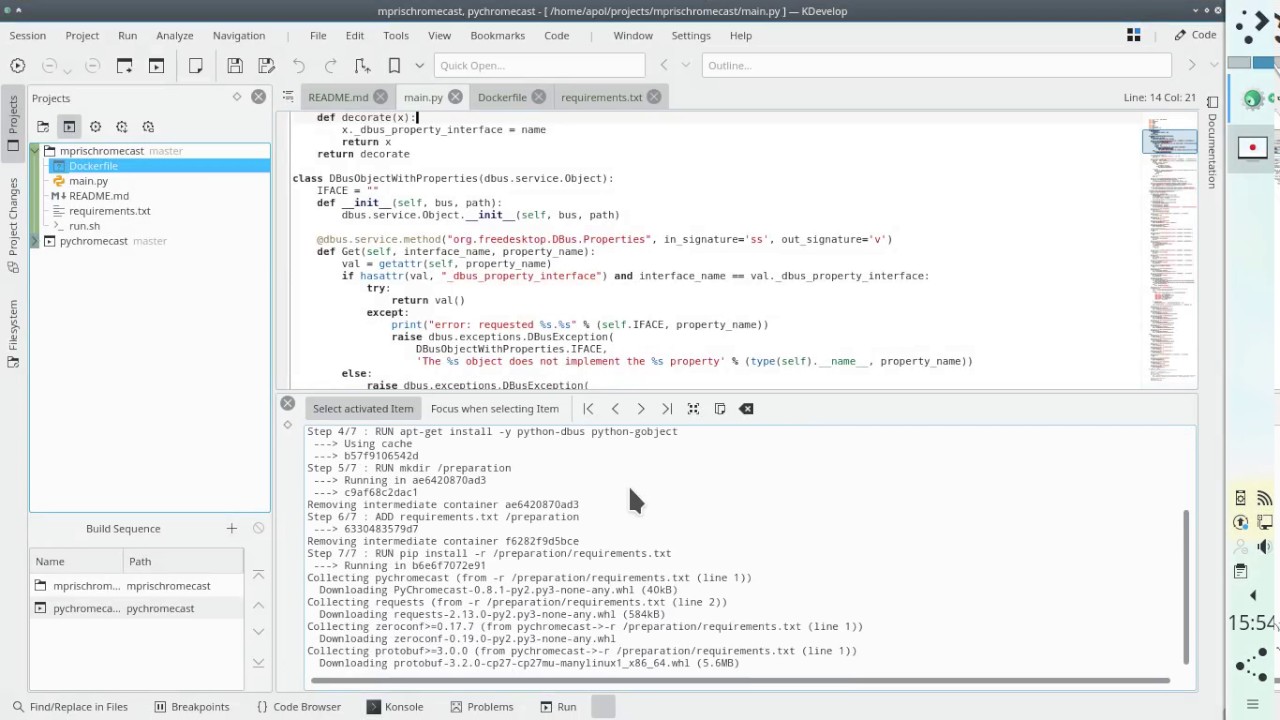This screenshot has height=720, width=1280.
Task: Go to next item in output panel
Action: 641,408
